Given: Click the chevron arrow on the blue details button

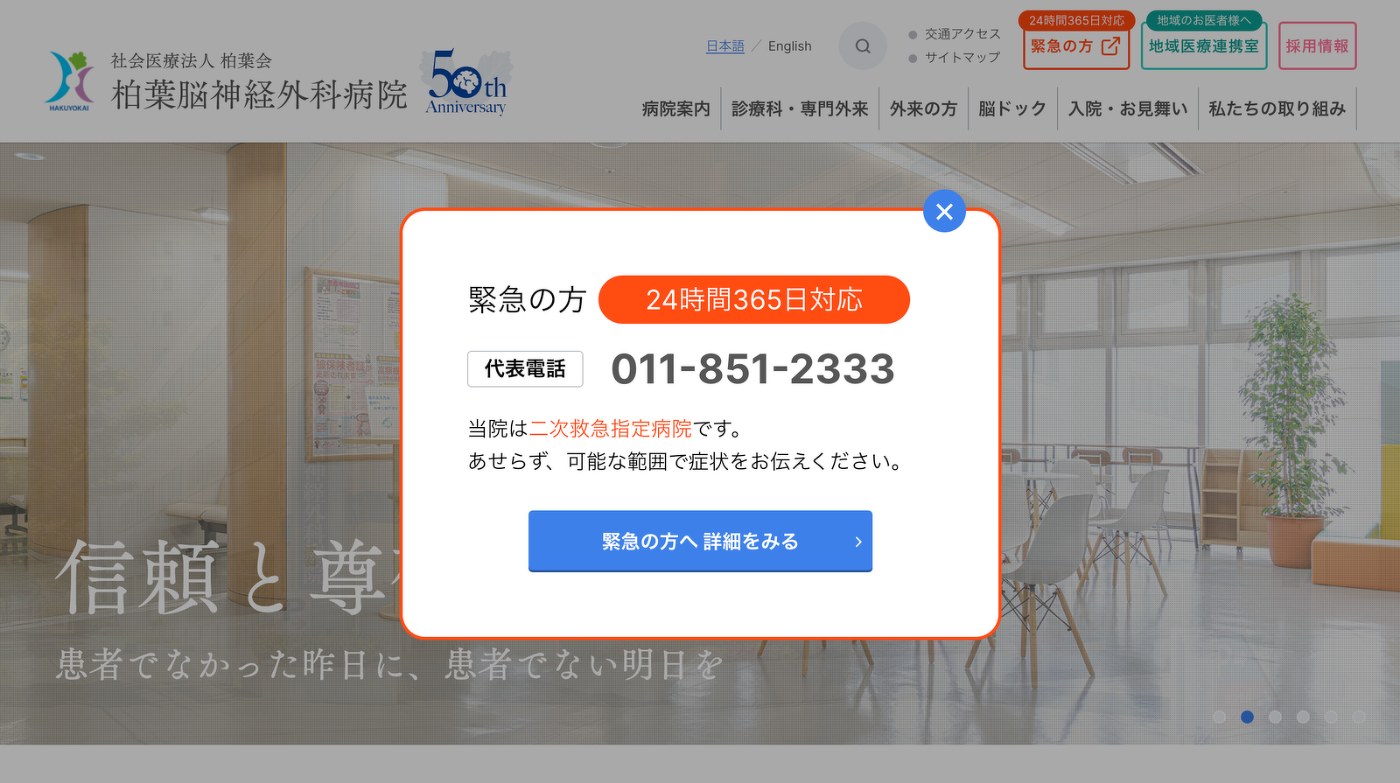Looking at the screenshot, I should pos(858,542).
